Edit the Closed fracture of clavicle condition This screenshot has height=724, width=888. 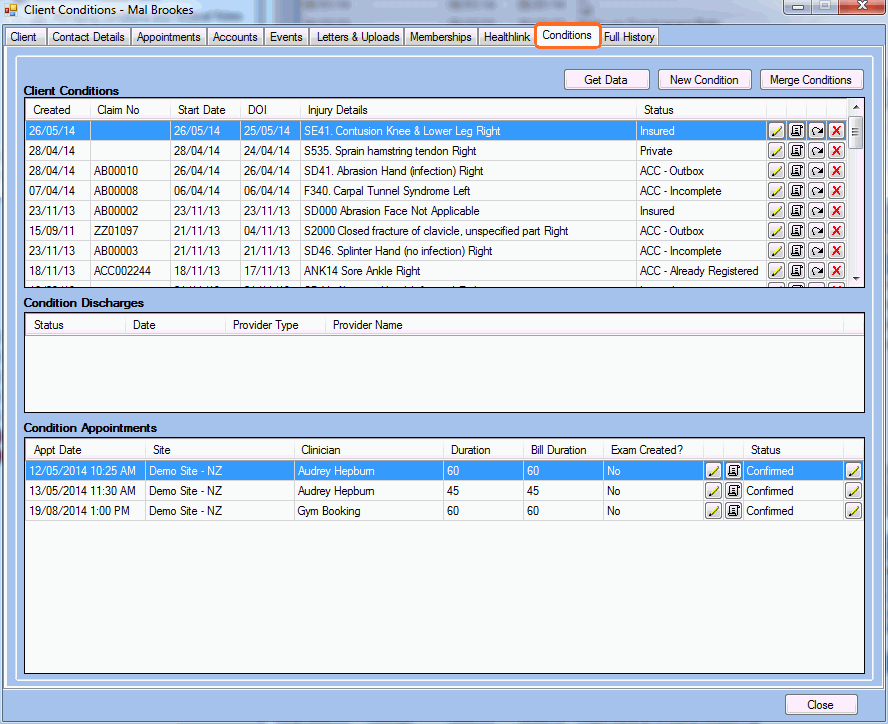pyautogui.click(x=776, y=231)
